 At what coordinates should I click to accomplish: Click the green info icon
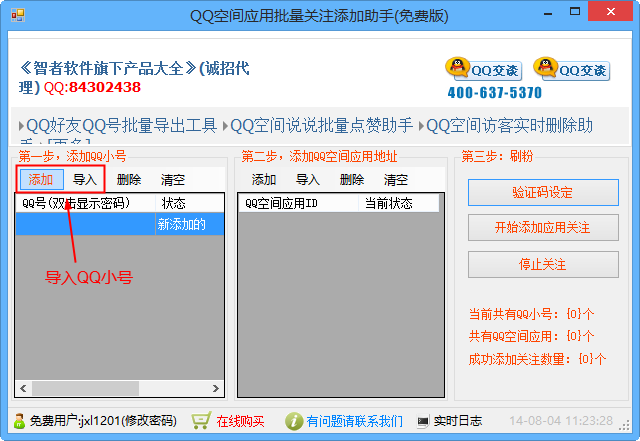tap(294, 421)
